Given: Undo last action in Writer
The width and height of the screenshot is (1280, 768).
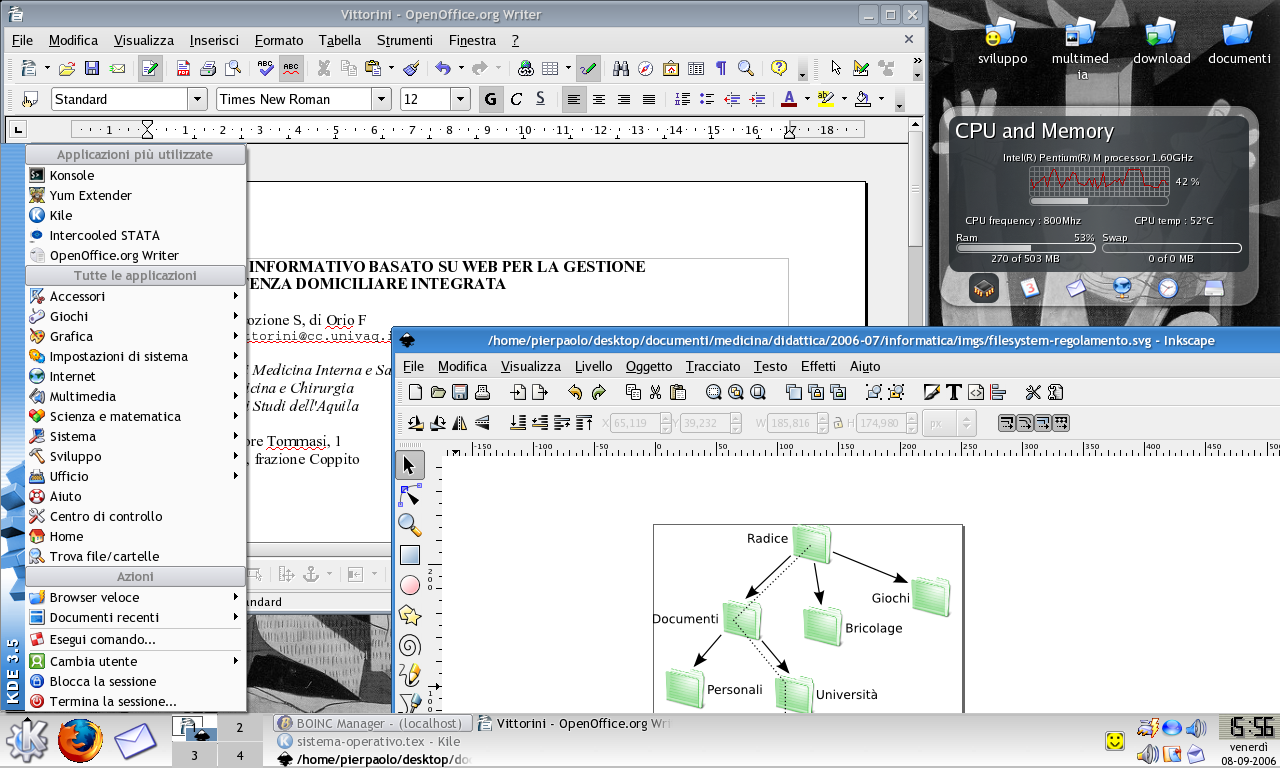Looking at the screenshot, I should point(442,69).
